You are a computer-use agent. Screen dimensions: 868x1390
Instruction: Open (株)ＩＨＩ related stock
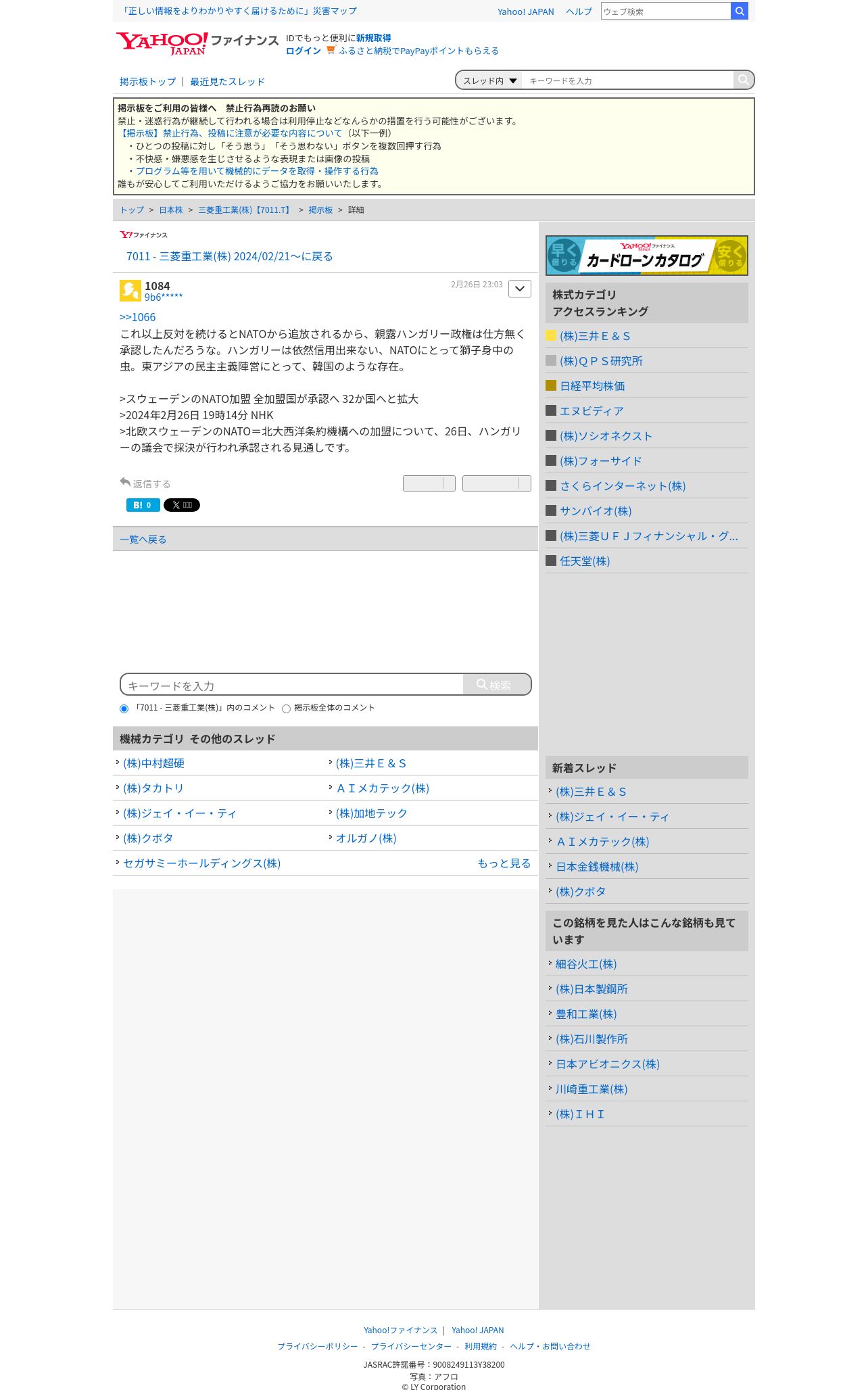tap(580, 1114)
